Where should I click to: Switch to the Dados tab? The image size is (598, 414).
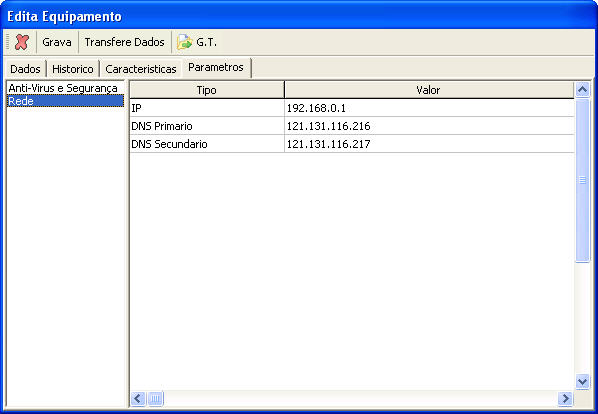[25, 69]
